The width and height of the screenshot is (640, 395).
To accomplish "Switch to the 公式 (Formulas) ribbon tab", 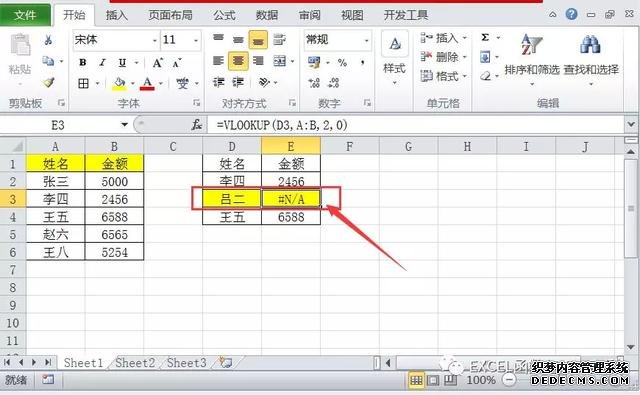I will tap(224, 16).
